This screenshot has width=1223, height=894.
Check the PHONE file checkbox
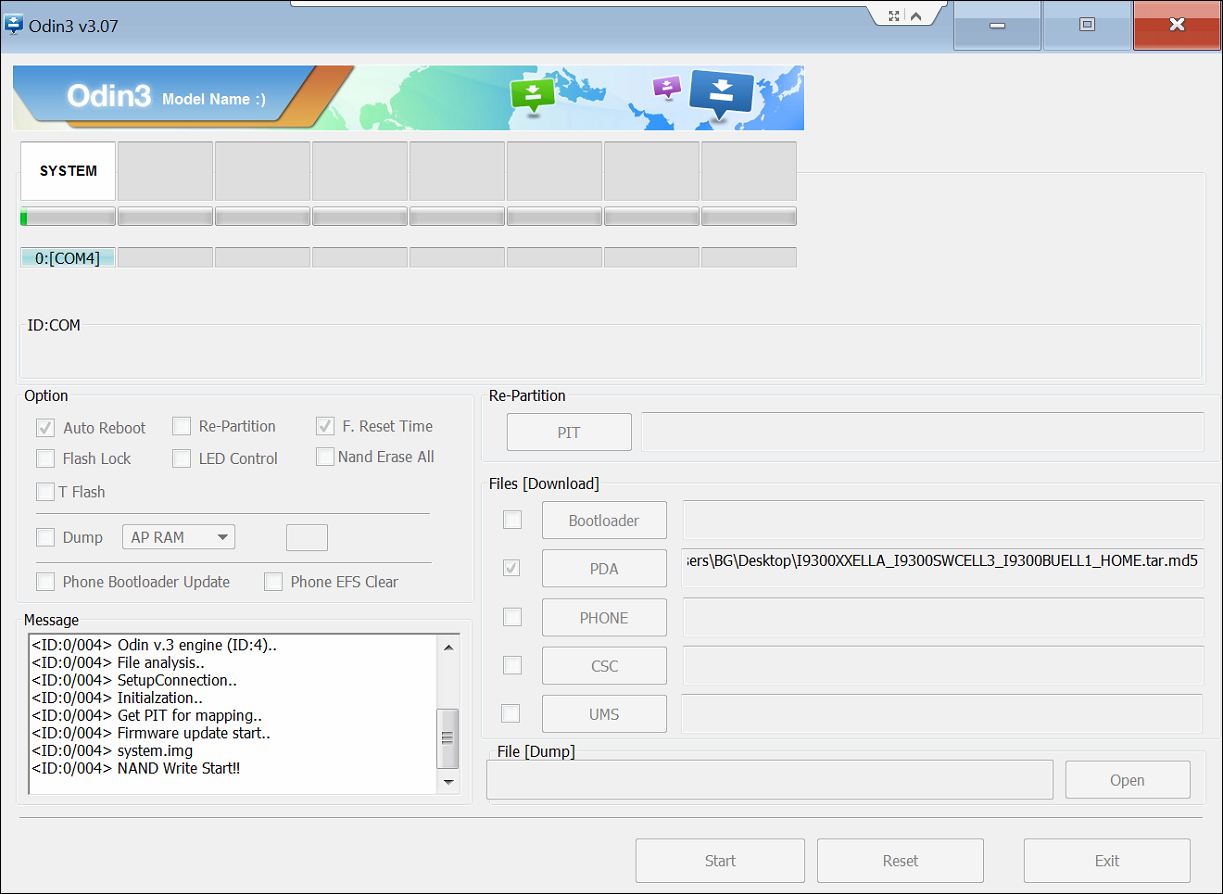point(512,617)
